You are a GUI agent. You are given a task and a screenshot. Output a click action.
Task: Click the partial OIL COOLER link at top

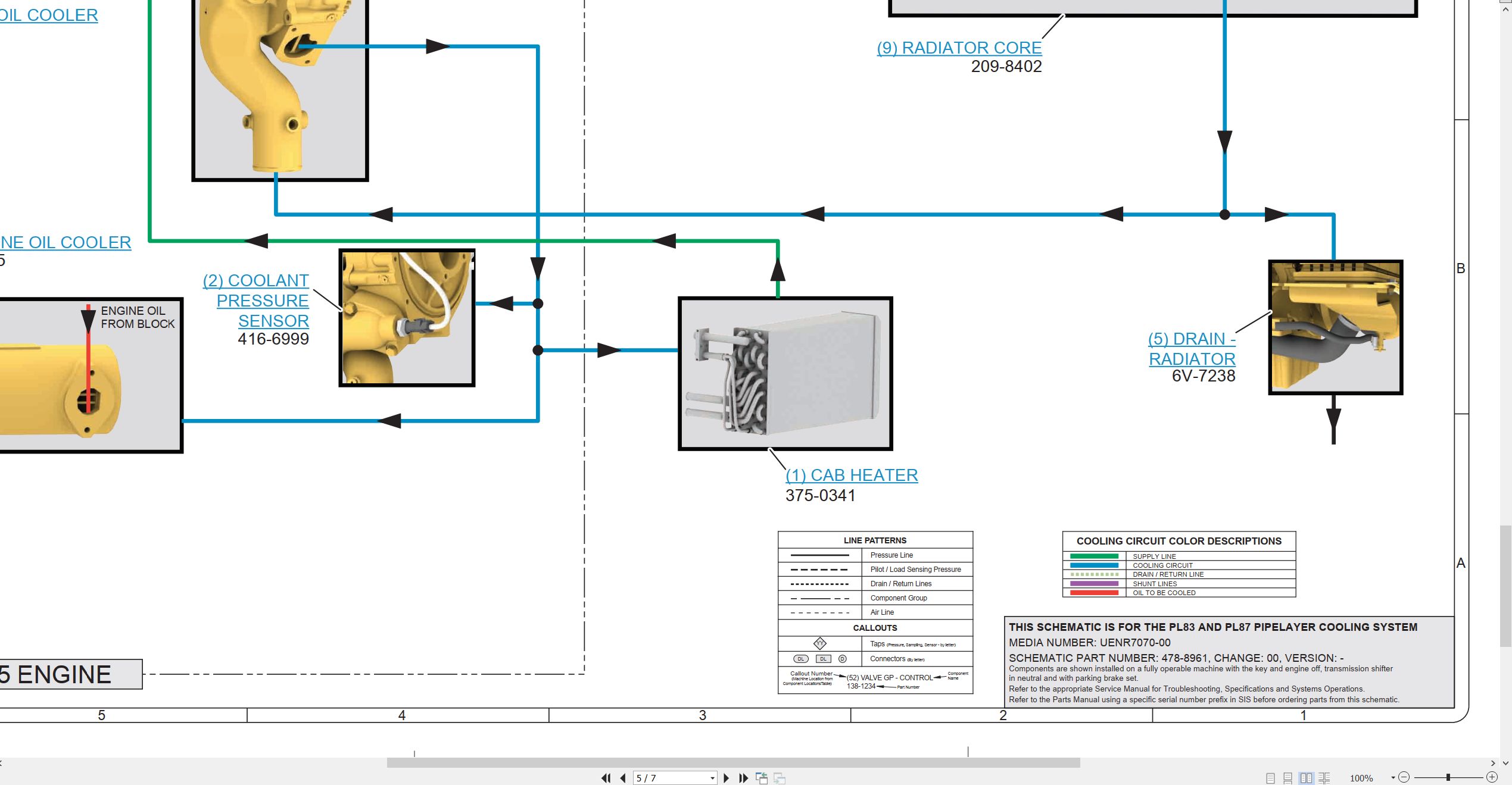click(x=49, y=15)
